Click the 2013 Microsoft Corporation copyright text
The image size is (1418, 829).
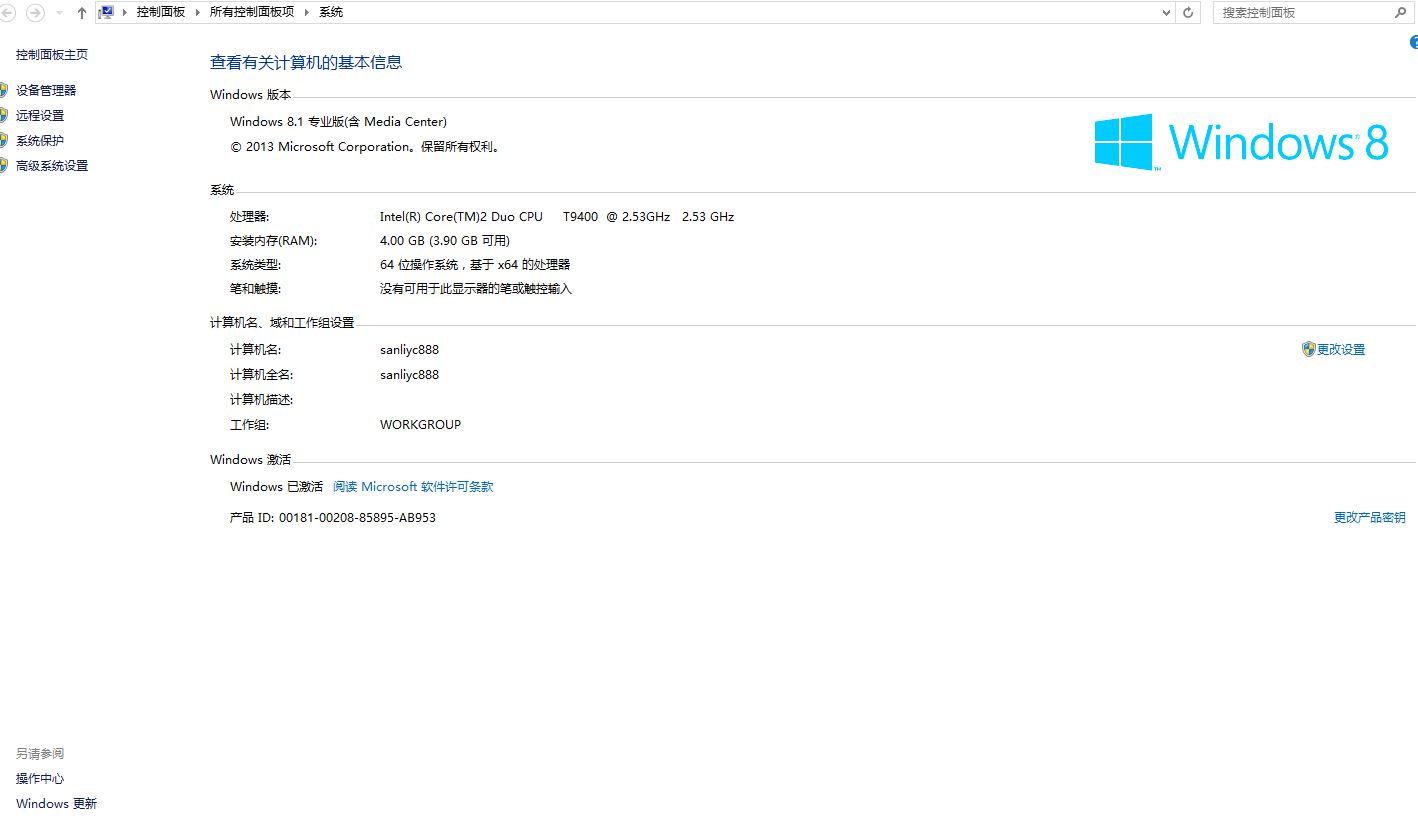[x=365, y=147]
